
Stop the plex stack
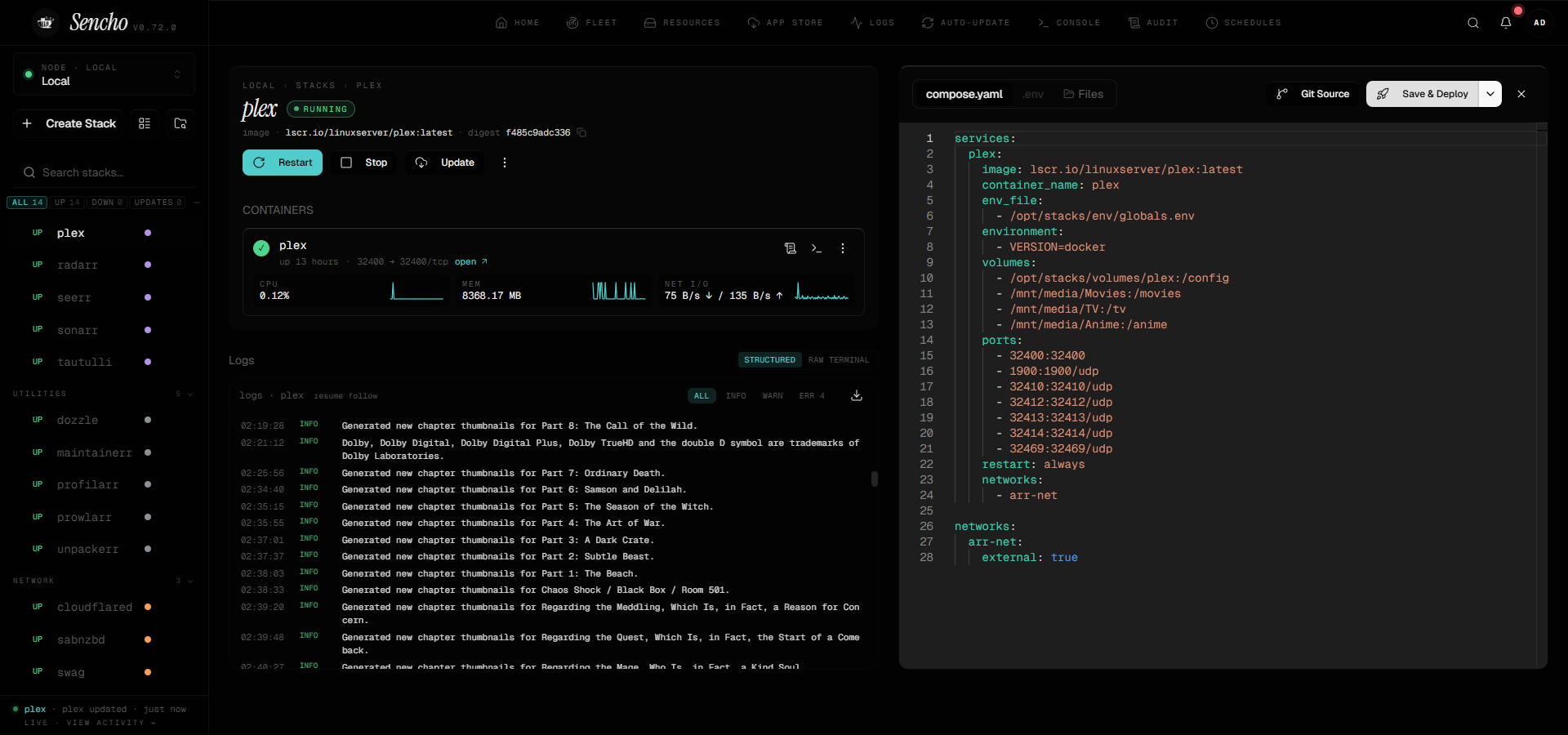(x=363, y=163)
